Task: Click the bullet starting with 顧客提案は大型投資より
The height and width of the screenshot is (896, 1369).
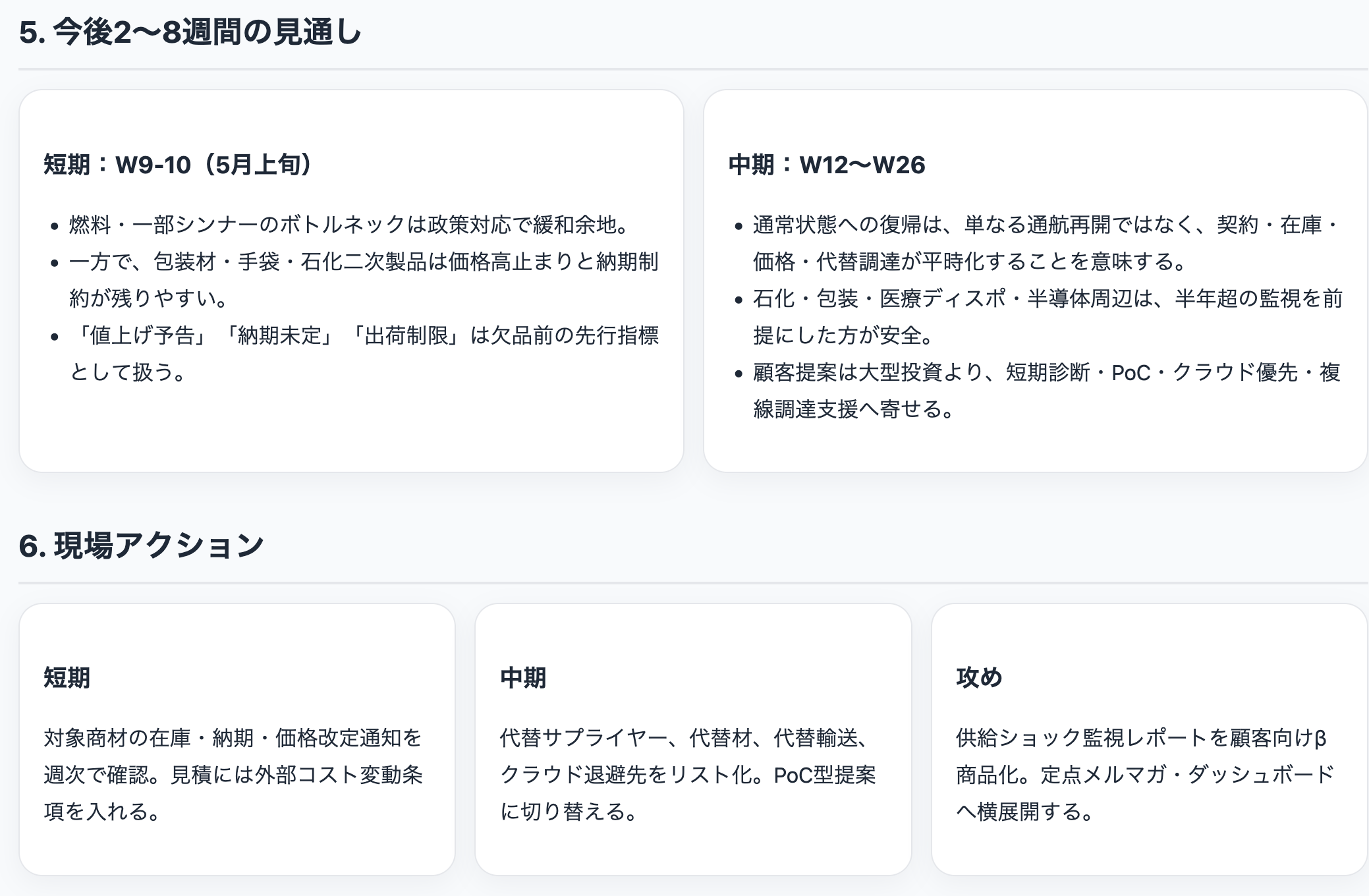Action: coord(1048,373)
